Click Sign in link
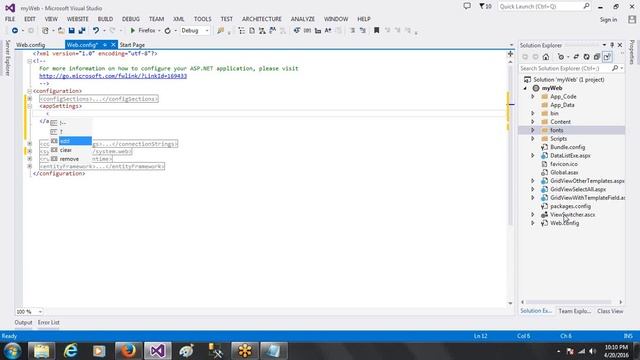The width and height of the screenshot is (640, 360). (x=608, y=20)
